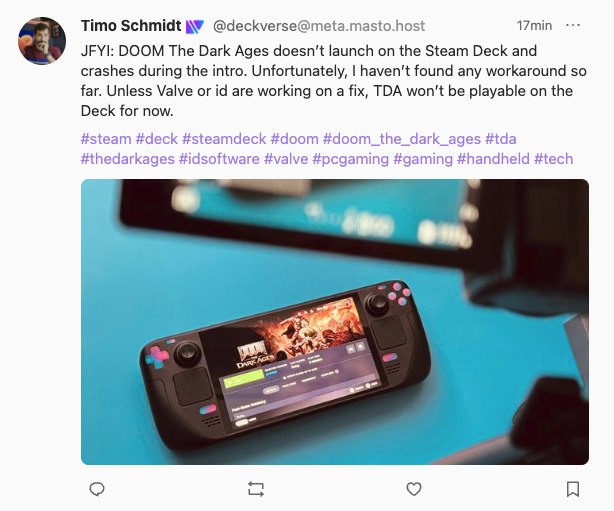This screenshot has height=511, width=614.
Task: Open the #pcgaming hashtag
Action: (x=351, y=159)
